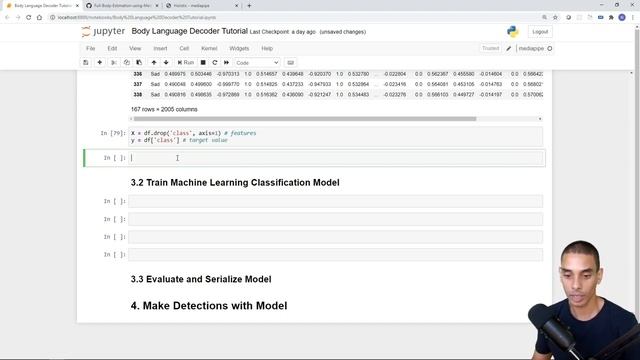Move selected cell down arrow
Viewport: 640px width, 360px height.
click(x=166, y=62)
